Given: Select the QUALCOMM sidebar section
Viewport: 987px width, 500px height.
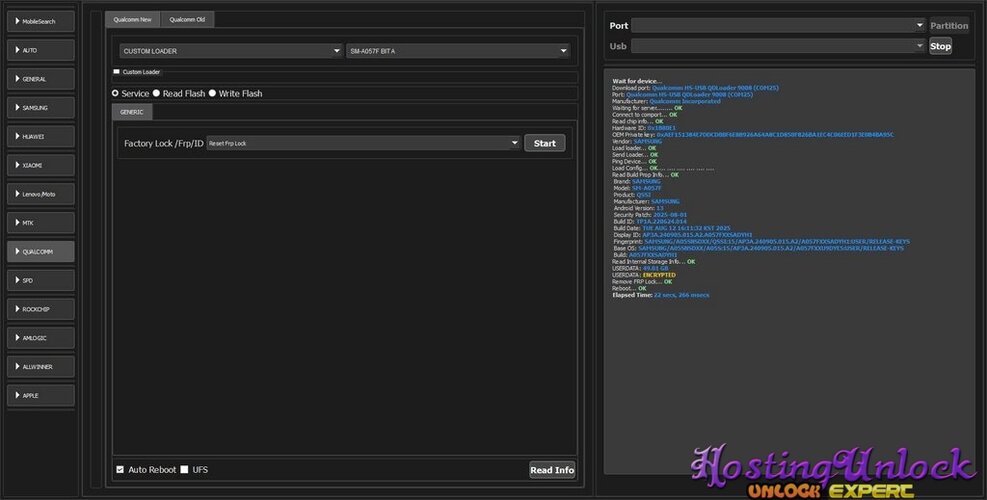Looking at the screenshot, I should click(40, 252).
